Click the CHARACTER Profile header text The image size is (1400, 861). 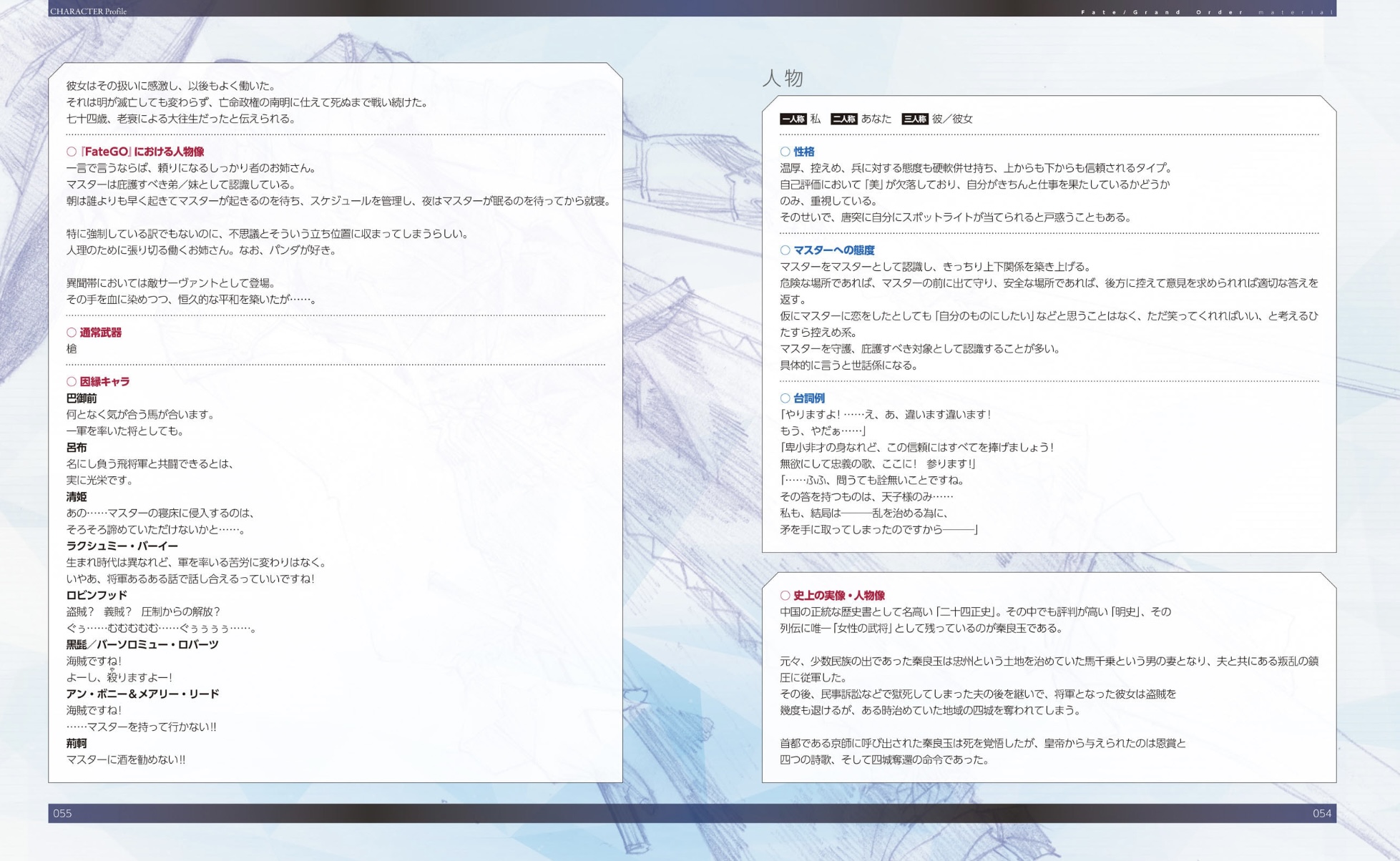[x=88, y=11]
